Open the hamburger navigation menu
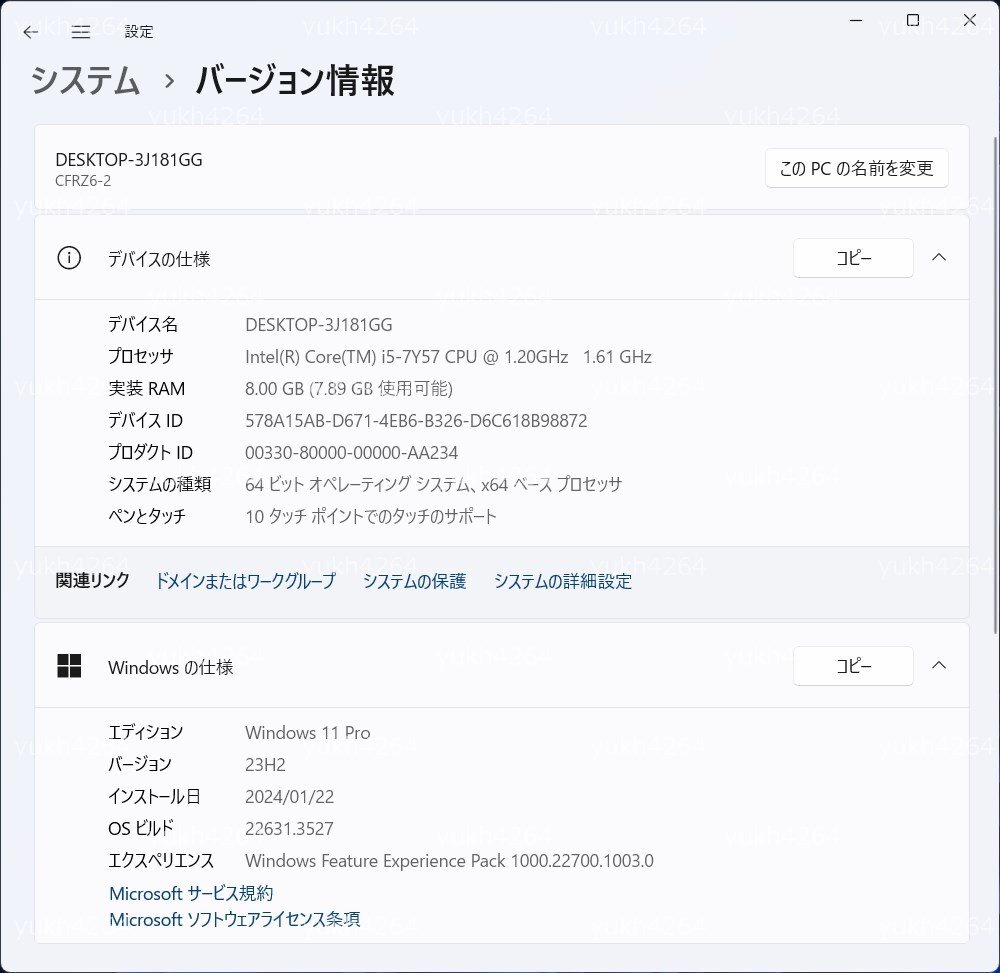Image resolution: width=1000 pixels, height=973 pixels. point(80,32)
